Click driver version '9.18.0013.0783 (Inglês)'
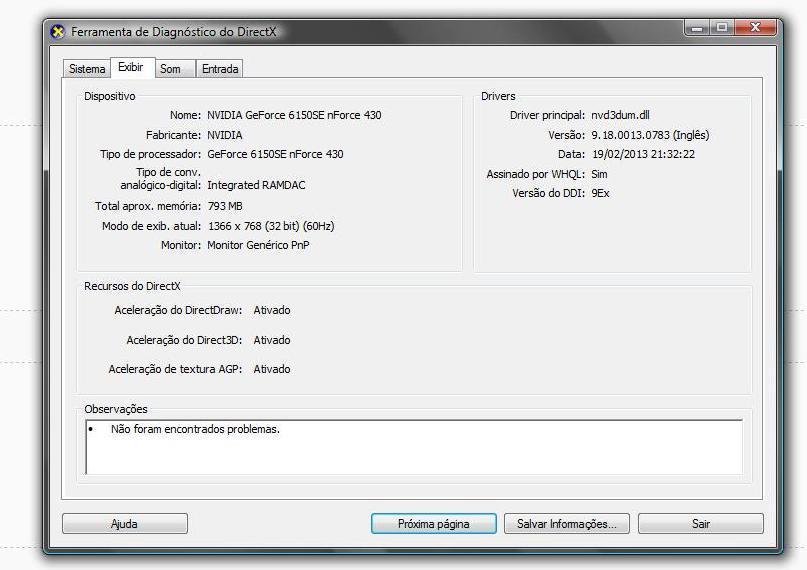Image resolution: width=807 pixels, height=570 pixels. 650,135
